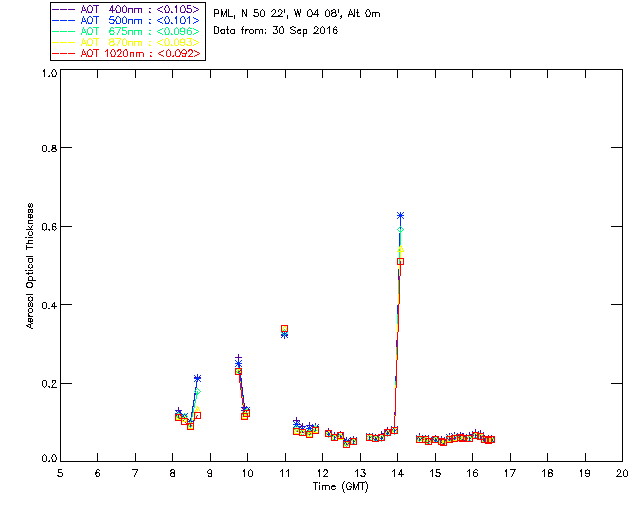The height and width of the screenshot is (512, 640).
Task: Click the 14 on the time axis
Action: click(398, 473)
